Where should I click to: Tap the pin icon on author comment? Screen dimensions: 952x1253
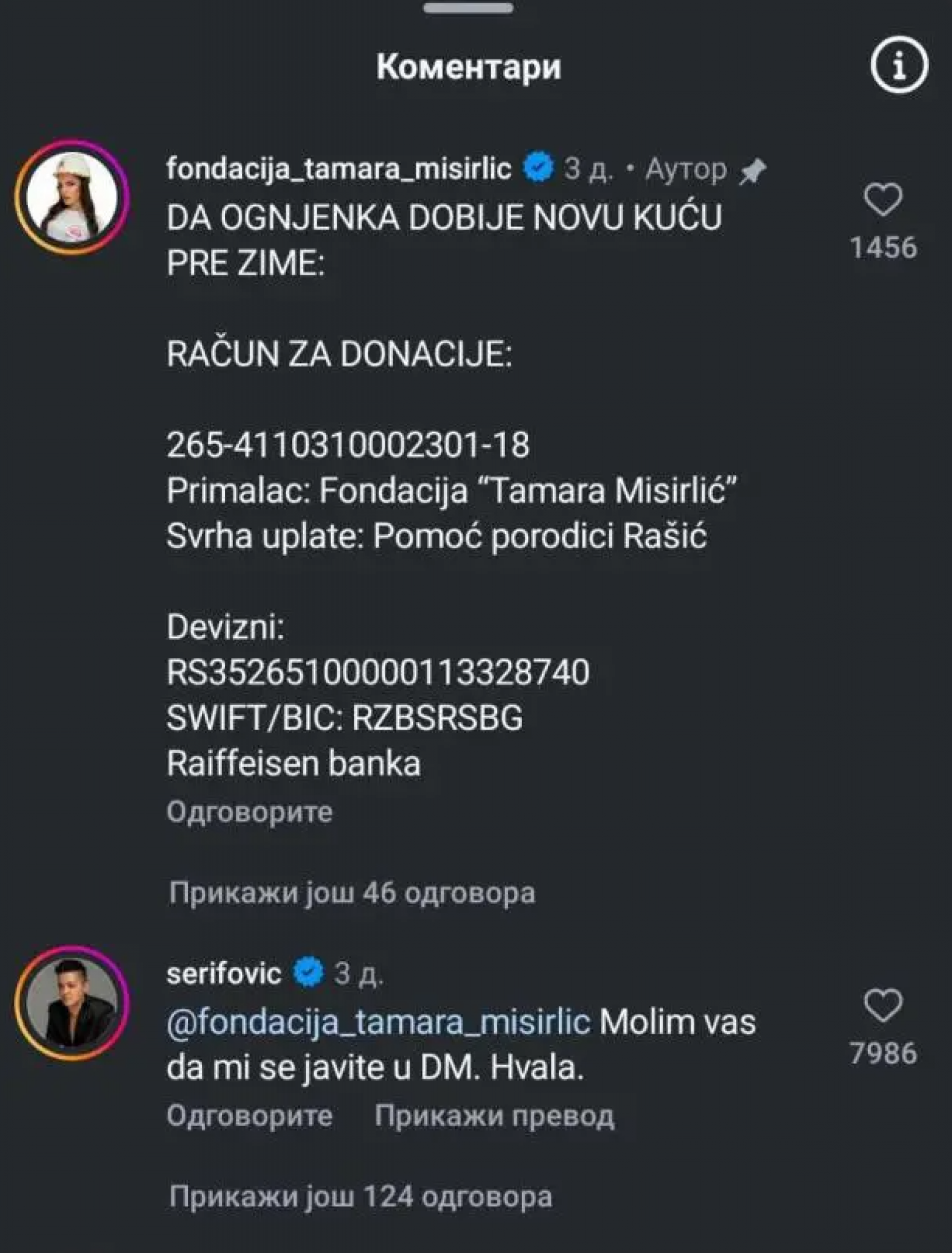pos(753,171)
